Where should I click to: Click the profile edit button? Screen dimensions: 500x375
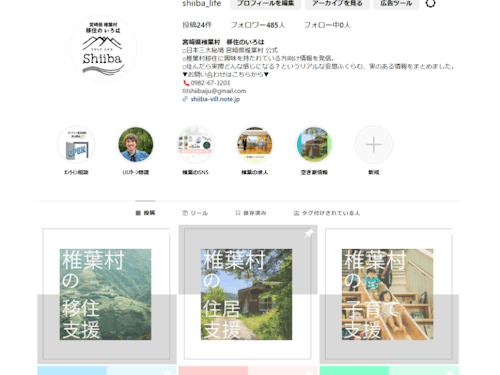click(265, 4)
